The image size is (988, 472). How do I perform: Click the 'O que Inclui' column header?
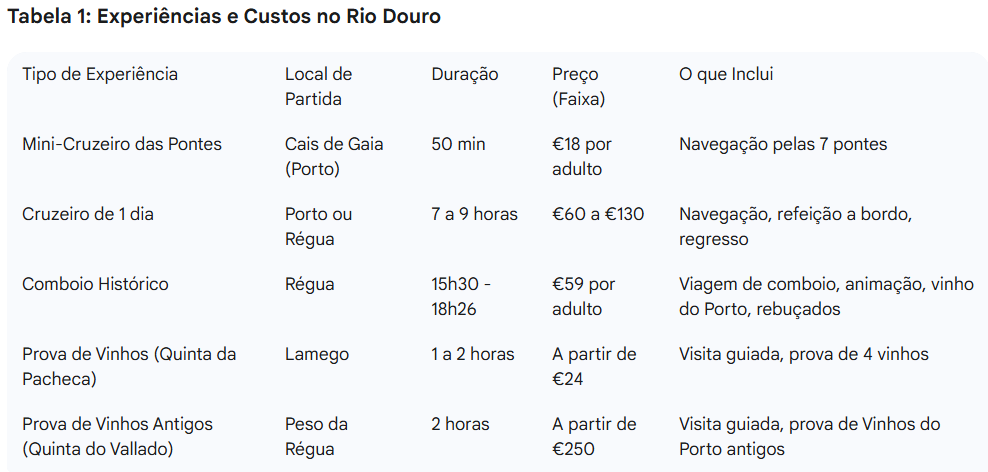tap(726, 74)
